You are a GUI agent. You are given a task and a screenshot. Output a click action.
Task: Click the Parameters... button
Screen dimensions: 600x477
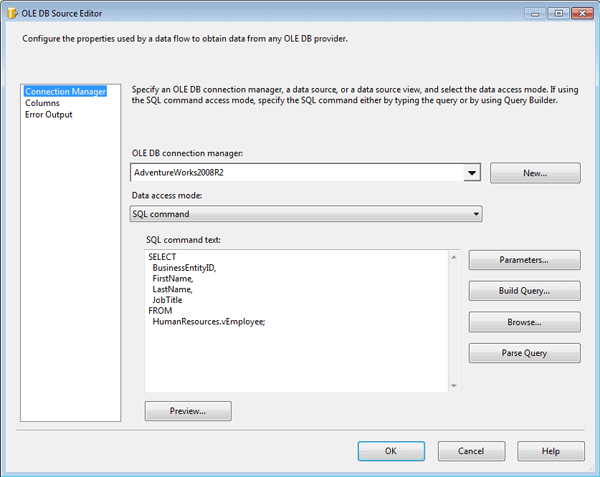click(x=524, y=260)
